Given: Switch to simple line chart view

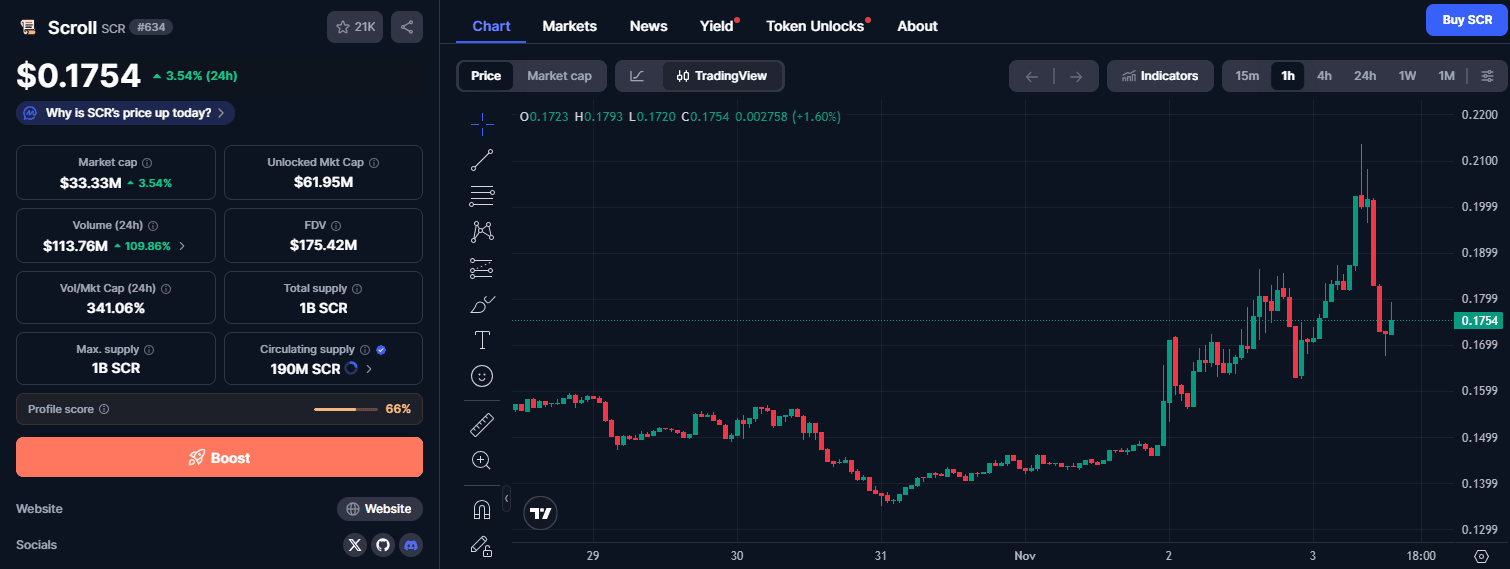Looking at the screenshot, I should tap(638, 76).
